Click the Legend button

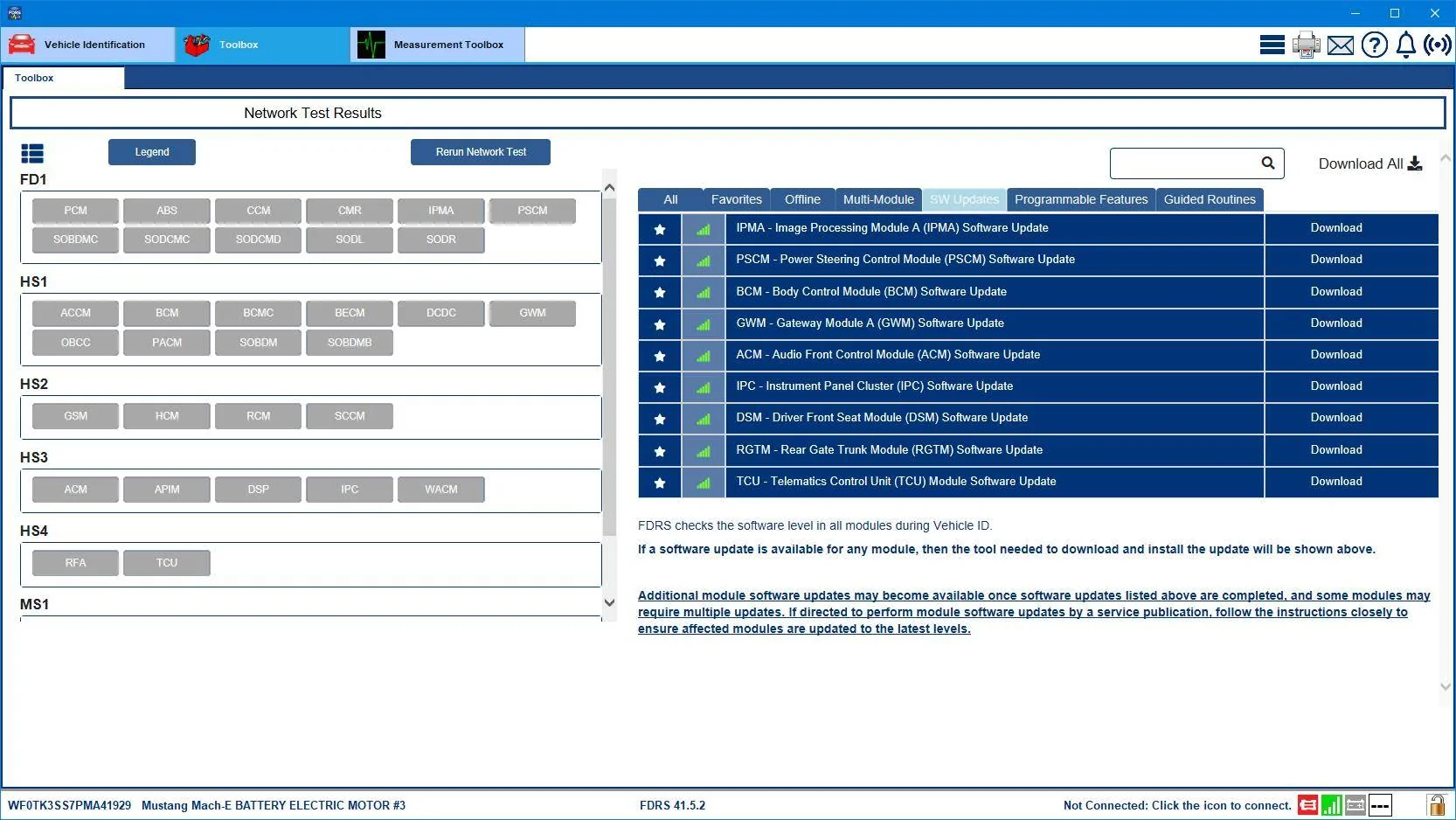click(x=152, y=152)
